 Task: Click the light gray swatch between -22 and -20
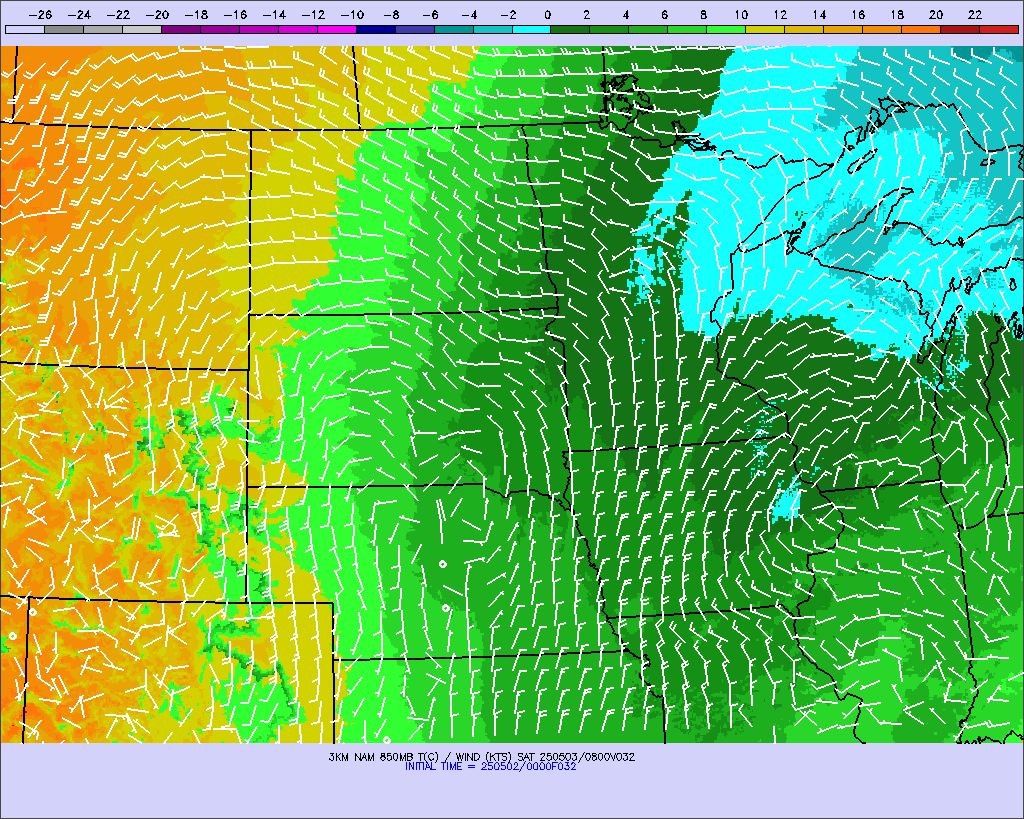[x=142, y=29]
